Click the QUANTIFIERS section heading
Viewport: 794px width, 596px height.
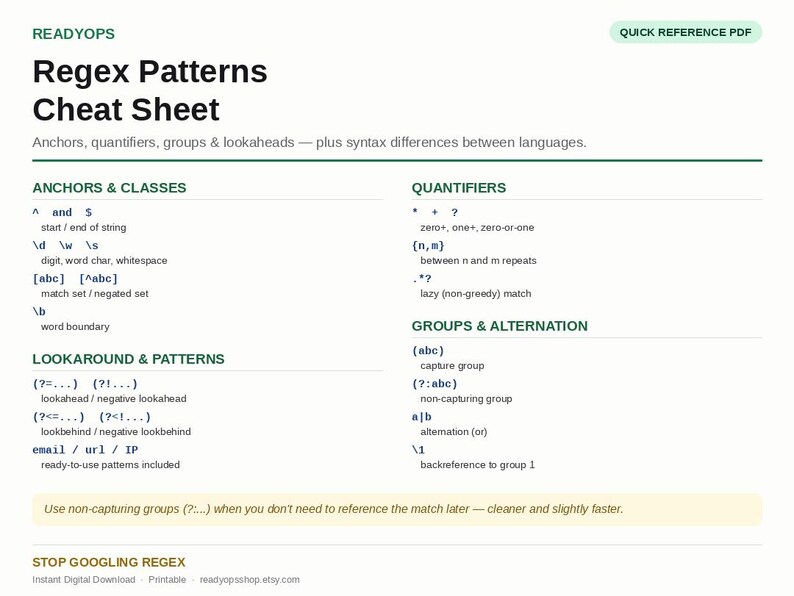[459, 188]
